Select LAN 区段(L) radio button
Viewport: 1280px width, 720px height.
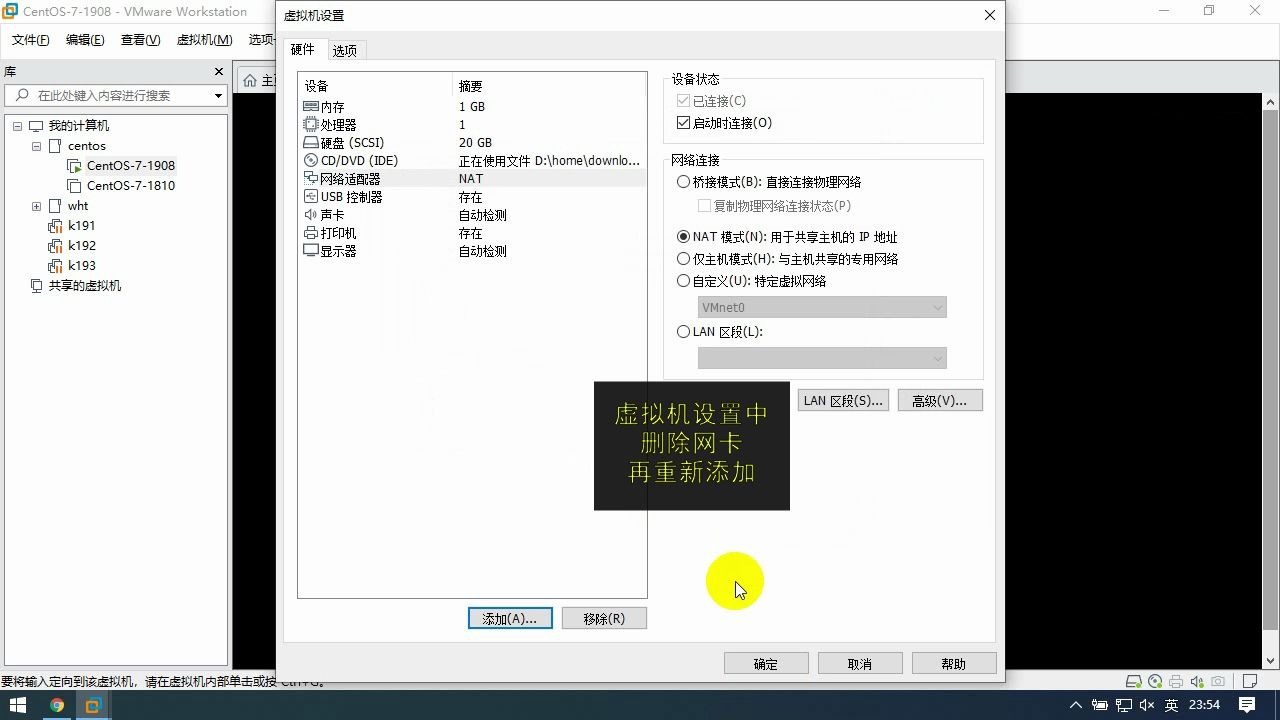(x=684, y=332)
